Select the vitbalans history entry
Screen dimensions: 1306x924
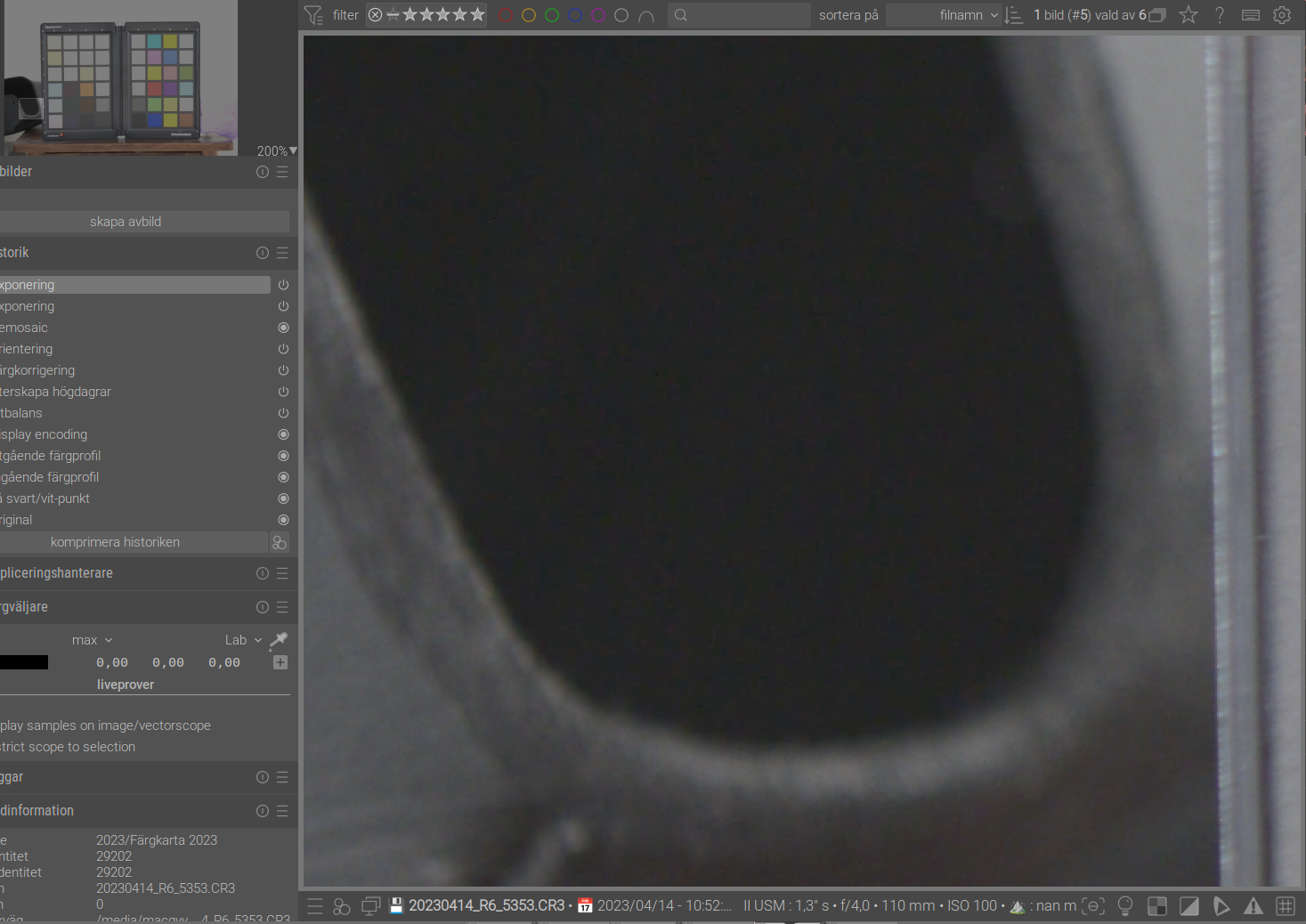(x=135, y=413)
